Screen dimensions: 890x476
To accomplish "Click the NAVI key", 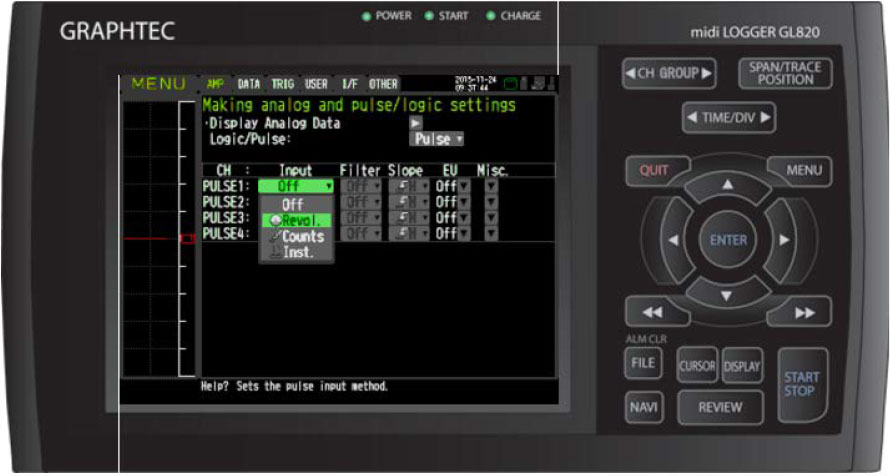I will [644, 407].
